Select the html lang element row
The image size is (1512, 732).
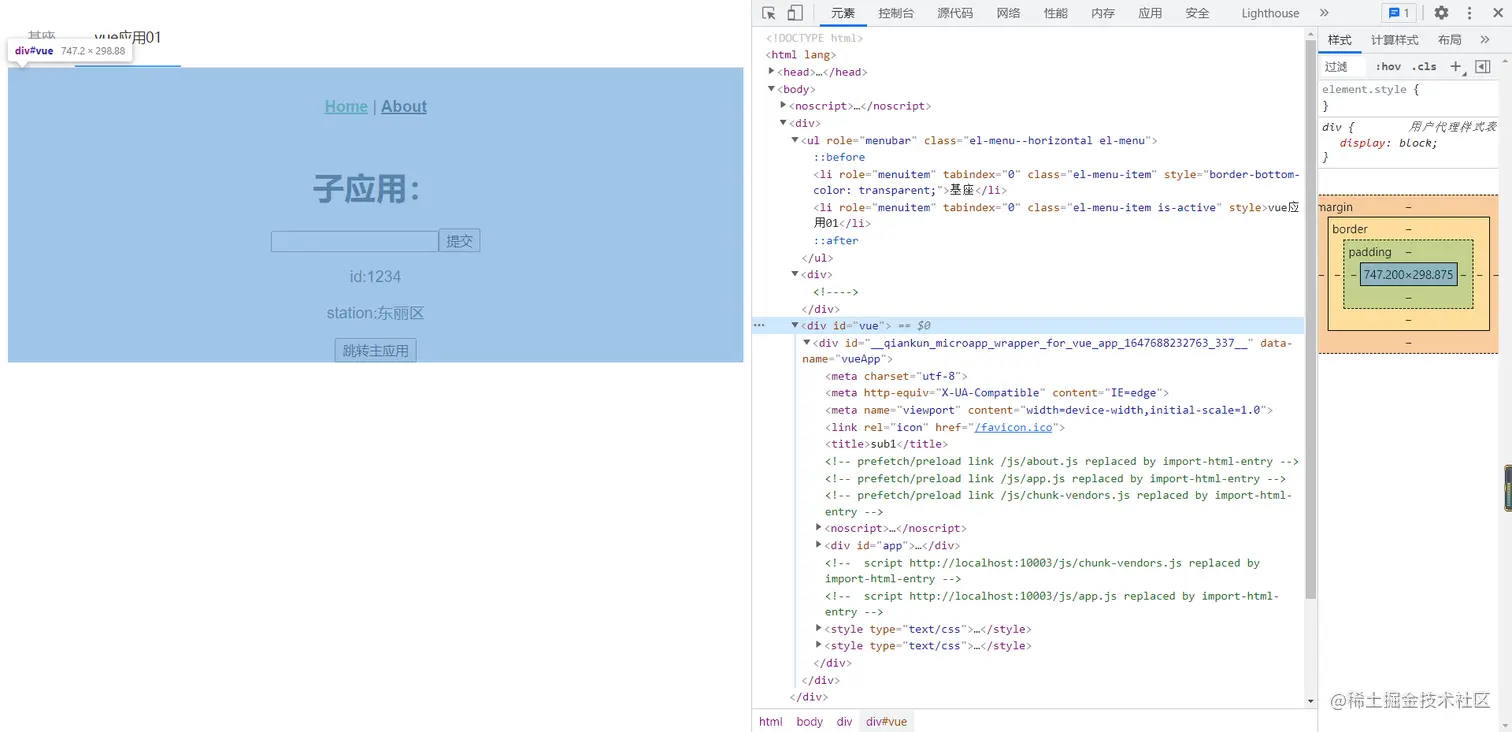point(800,55)
